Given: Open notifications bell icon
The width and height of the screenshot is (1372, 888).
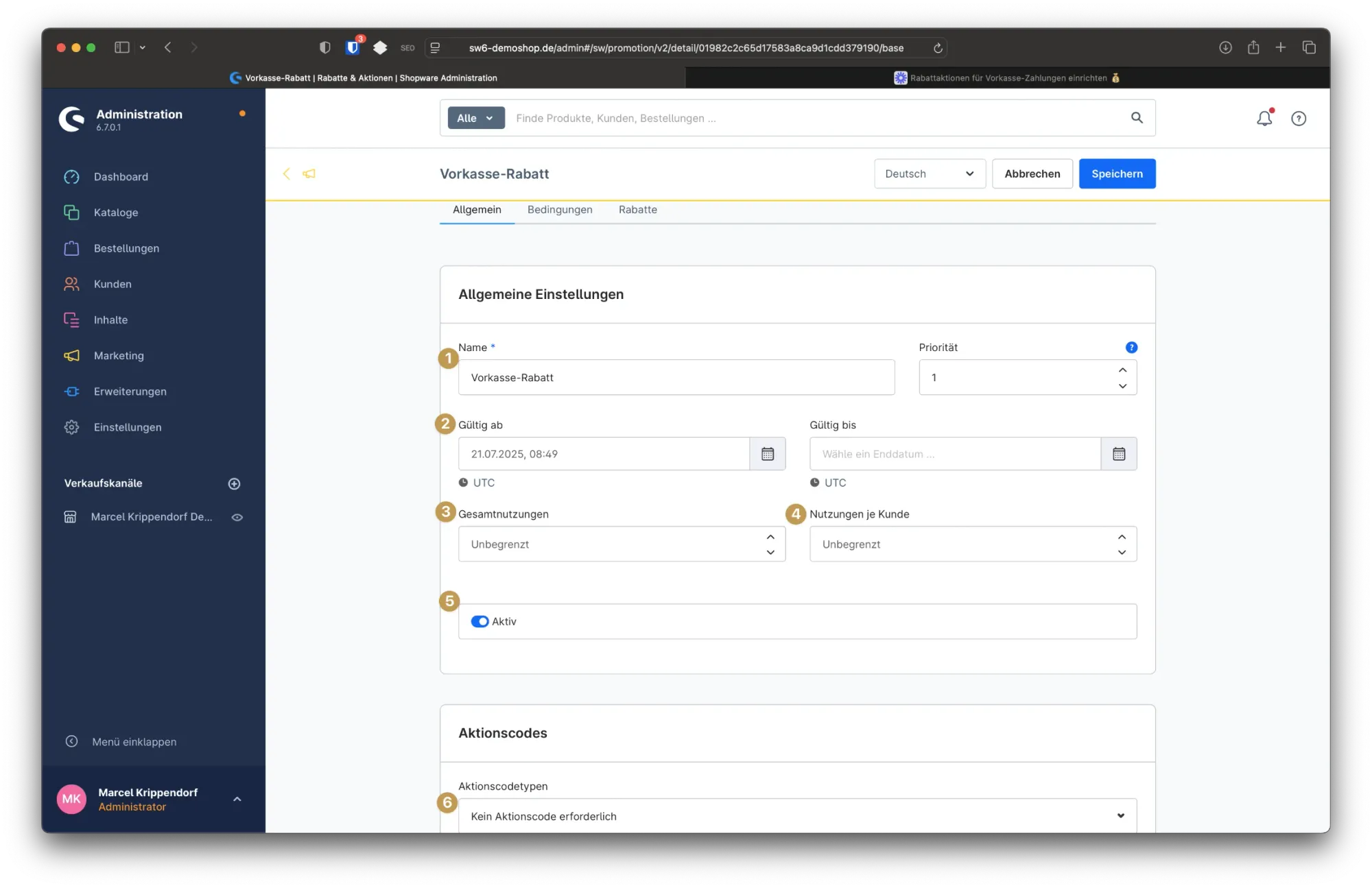Looking at the screenshot, I should coord(1264,119).
